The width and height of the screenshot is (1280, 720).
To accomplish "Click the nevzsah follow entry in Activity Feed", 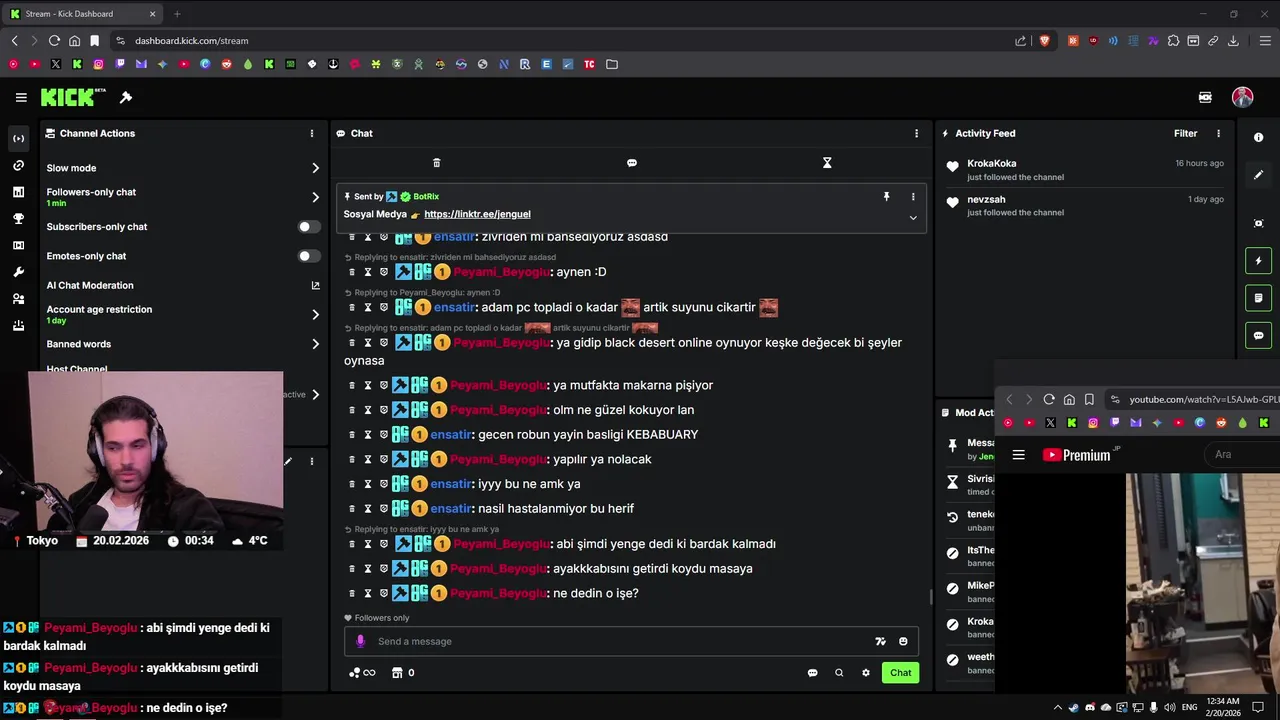I will click(x=1087, y=205).
